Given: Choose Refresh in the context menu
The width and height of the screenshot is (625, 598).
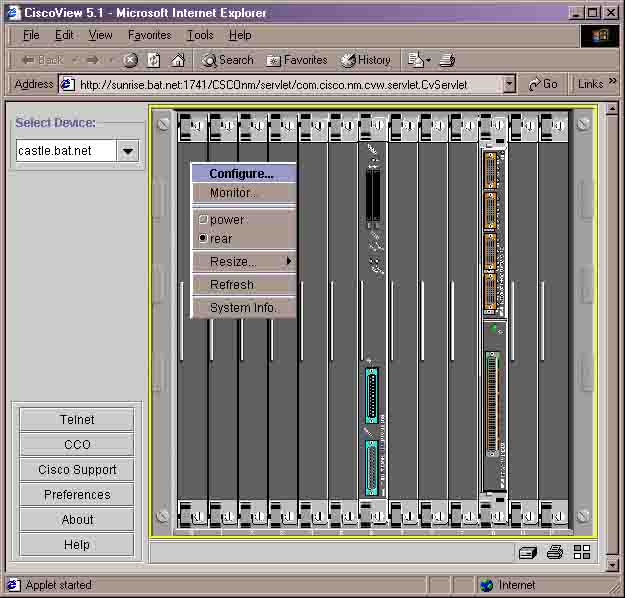Looking at the screenshot, I should 244,285.
